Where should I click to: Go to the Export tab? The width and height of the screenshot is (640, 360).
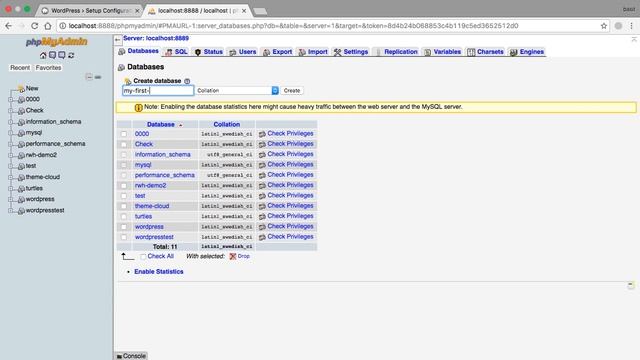[277, 52]
